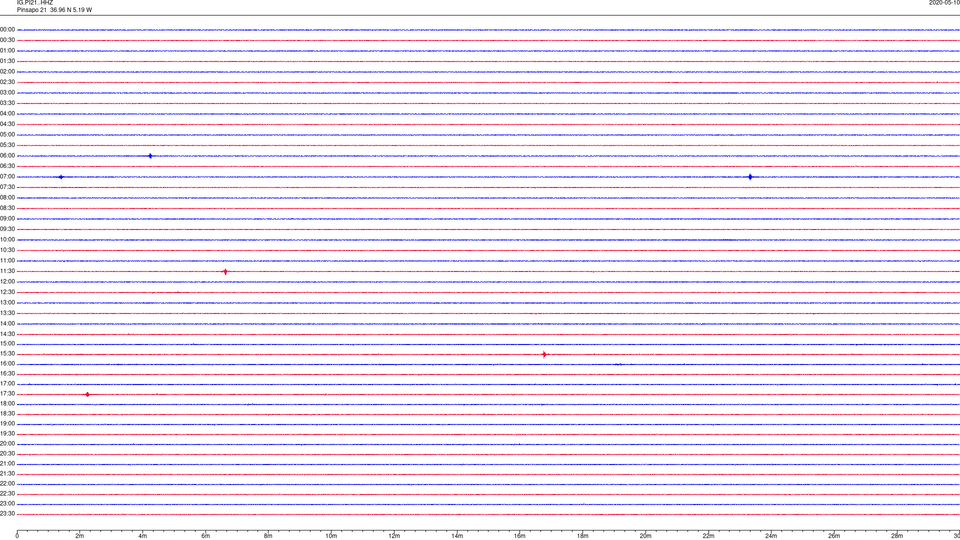The width and height of the screenshot is (960, 540).
Task: Click the '23:00' row time label
Action: [7, 504]
